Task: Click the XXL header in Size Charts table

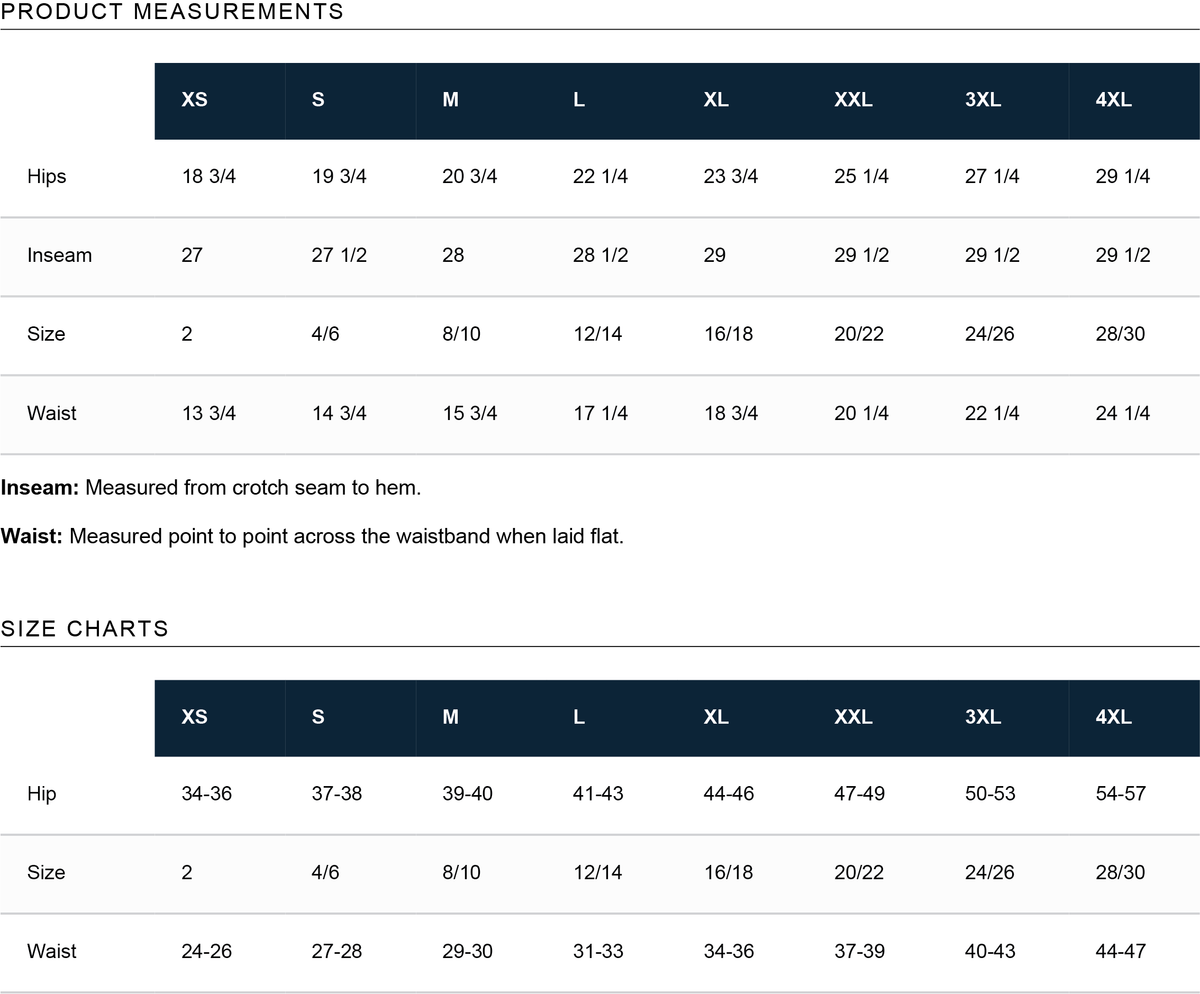Action: pos(853,717)
